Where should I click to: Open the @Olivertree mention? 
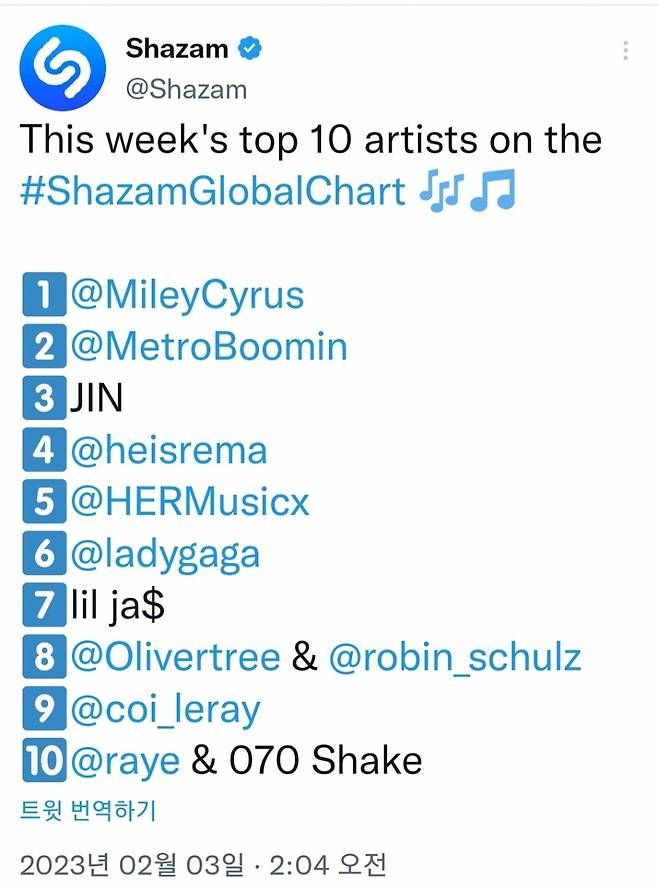coord(175,657)
